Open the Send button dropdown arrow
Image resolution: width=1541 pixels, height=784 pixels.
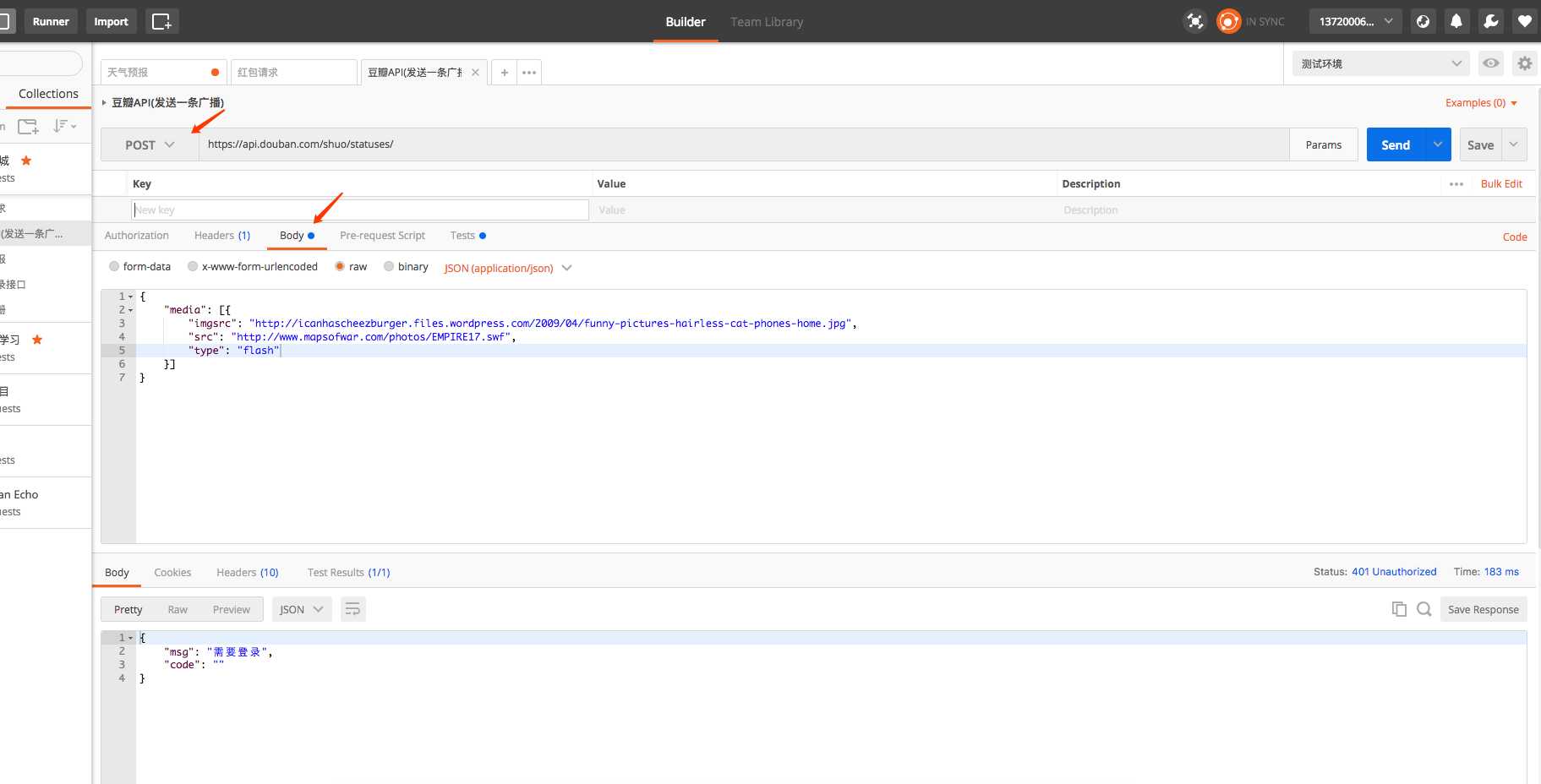(1437, 144)
